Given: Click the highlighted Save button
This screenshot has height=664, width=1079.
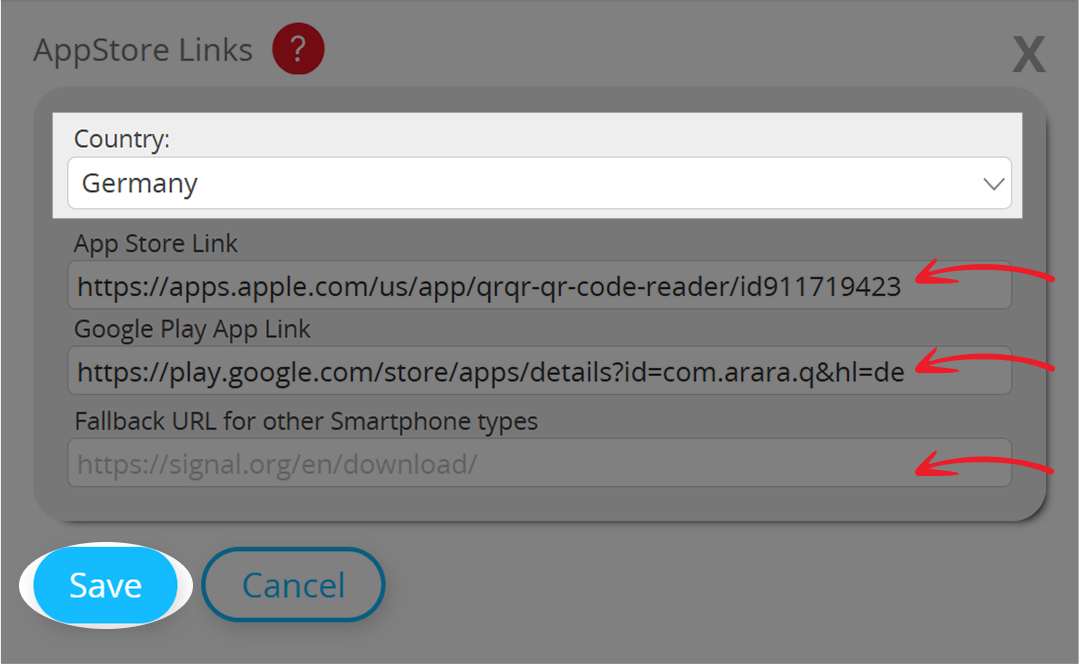Looking at the screenshot, I should pos(104,585).
